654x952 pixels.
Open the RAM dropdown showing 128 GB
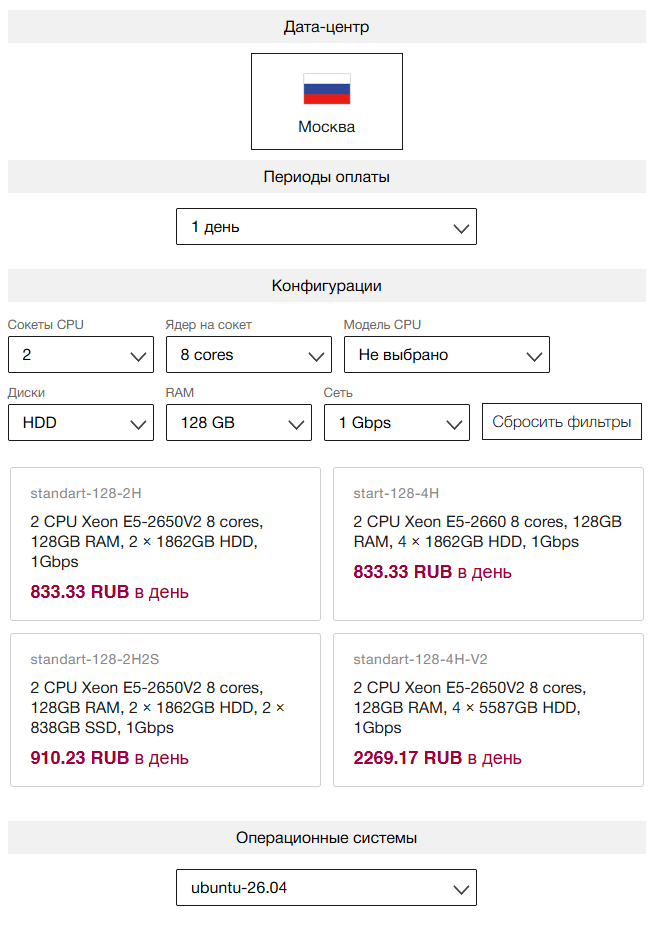tap(239, 423)
